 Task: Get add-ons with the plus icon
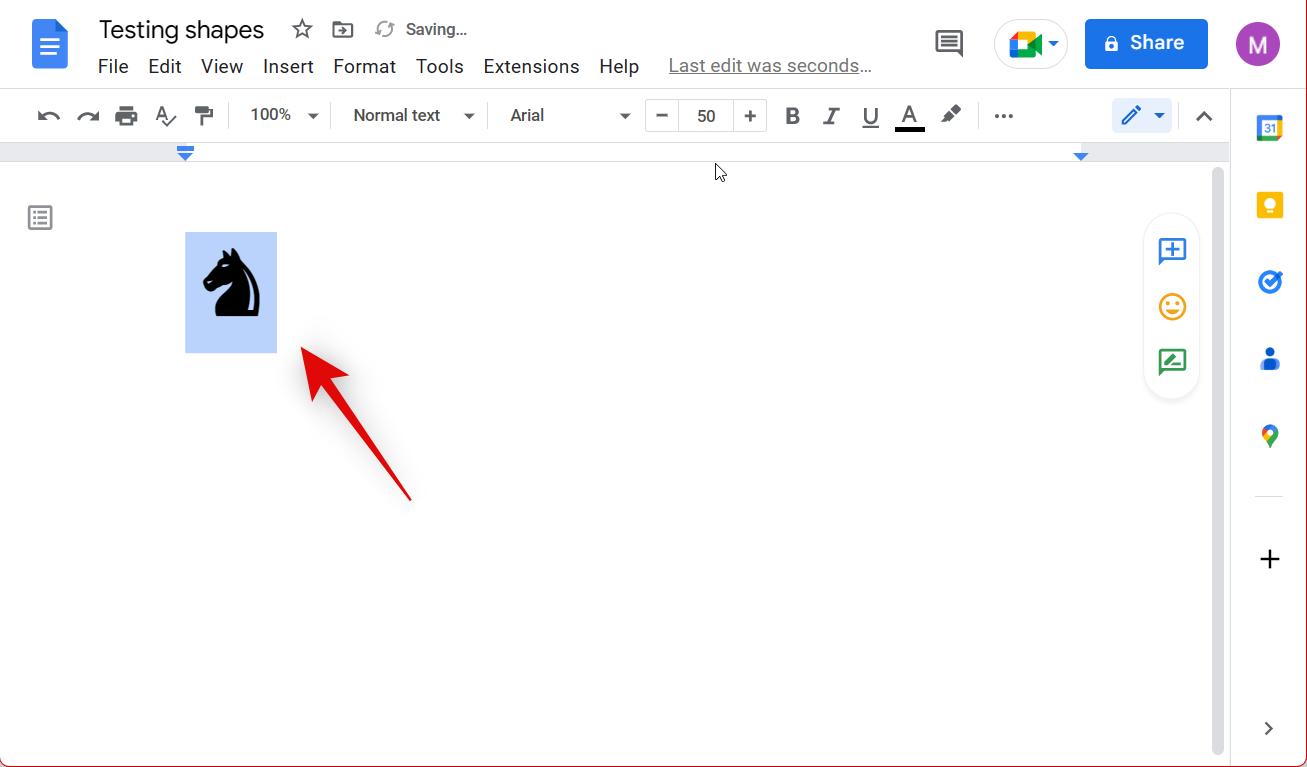[x=1270, y=559]
